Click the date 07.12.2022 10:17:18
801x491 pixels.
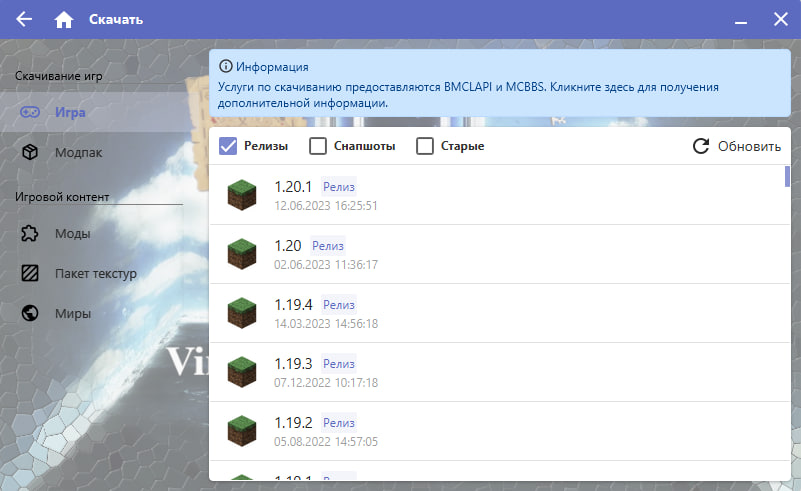tap(326, 383)
